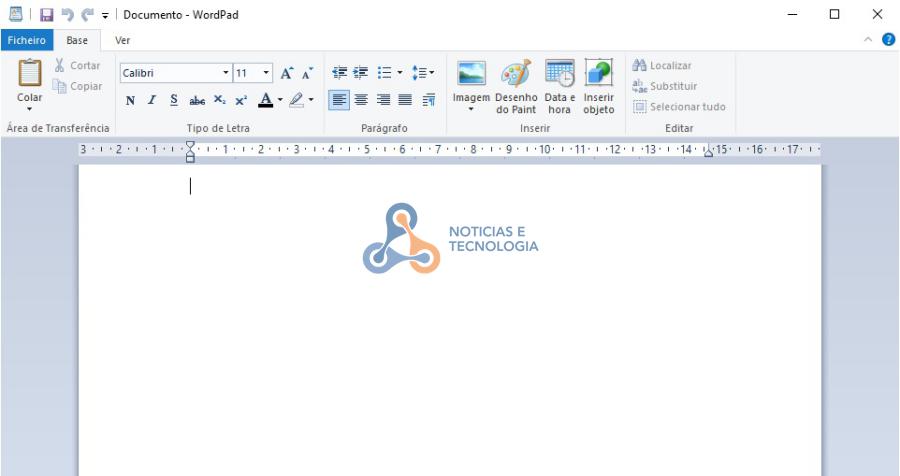Click the WordPad application icon in title bar
This screenshot has width=900, height=476.
[15, 14]
